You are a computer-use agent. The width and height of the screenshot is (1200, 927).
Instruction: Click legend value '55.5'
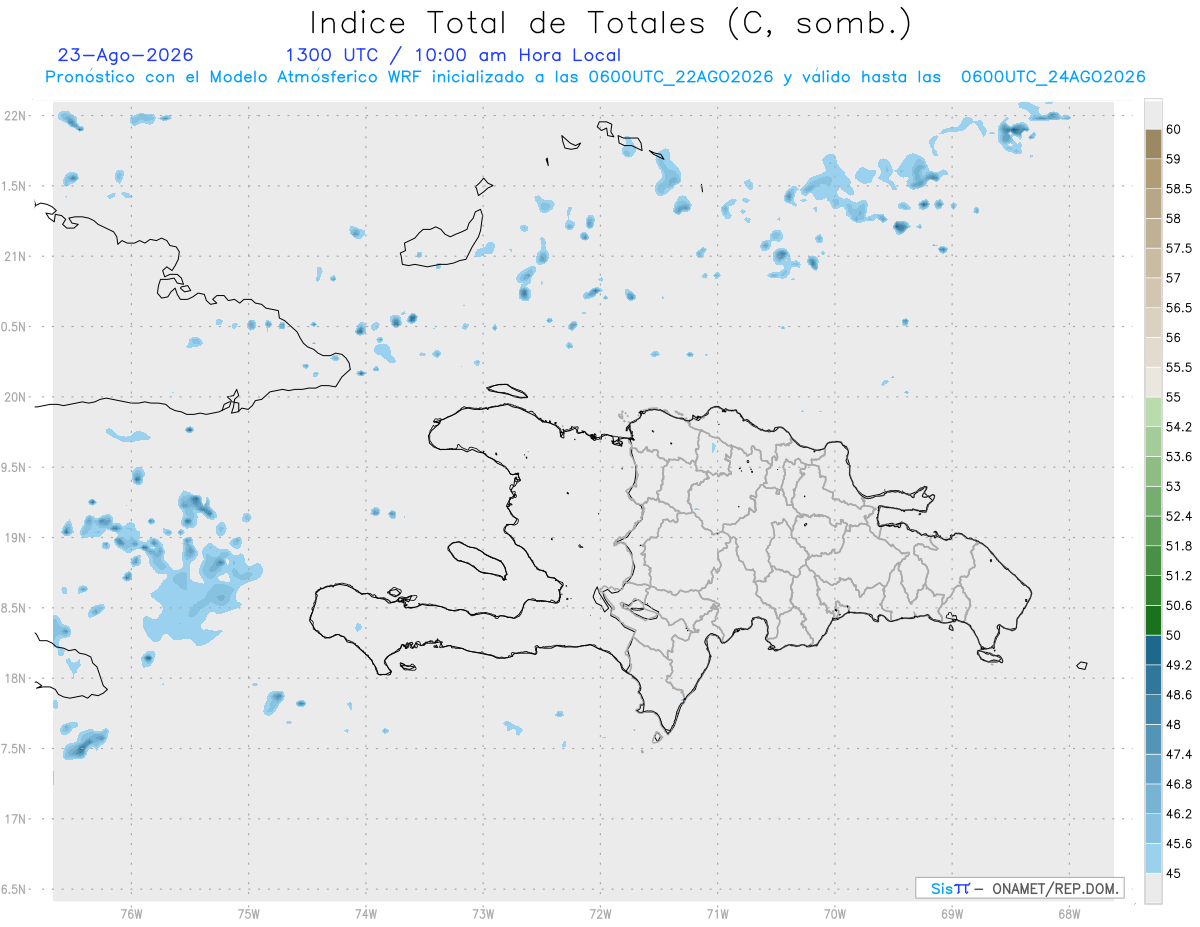coord(1178,367)
